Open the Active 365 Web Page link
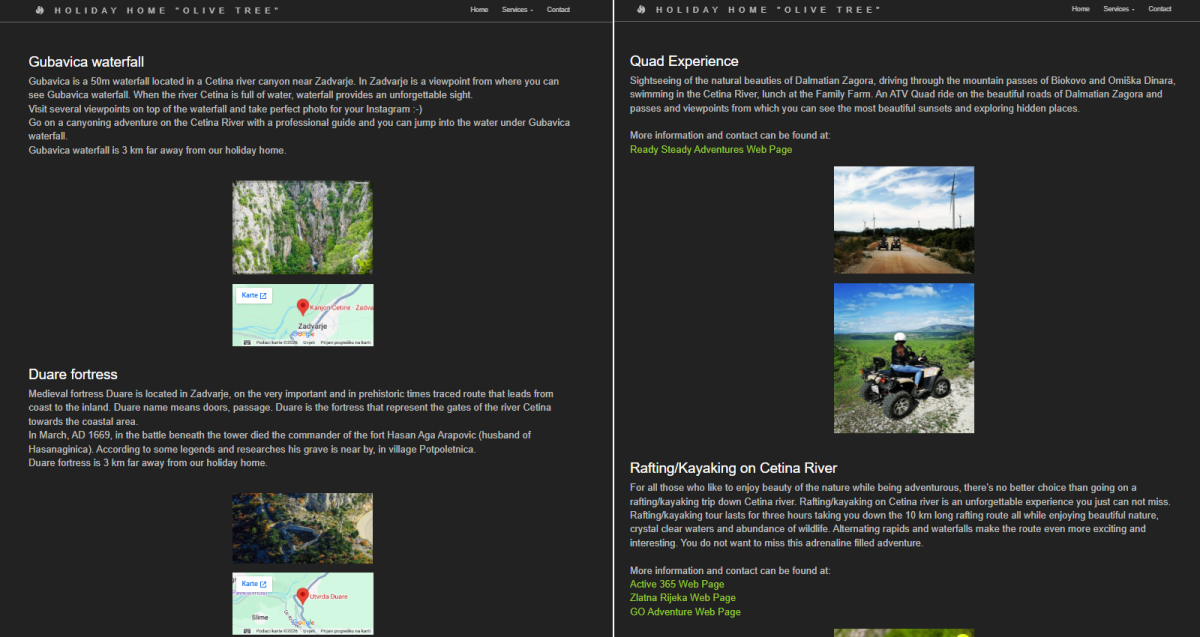Image resolution: width=1200 pixels, height=637 pixels. 677,584
